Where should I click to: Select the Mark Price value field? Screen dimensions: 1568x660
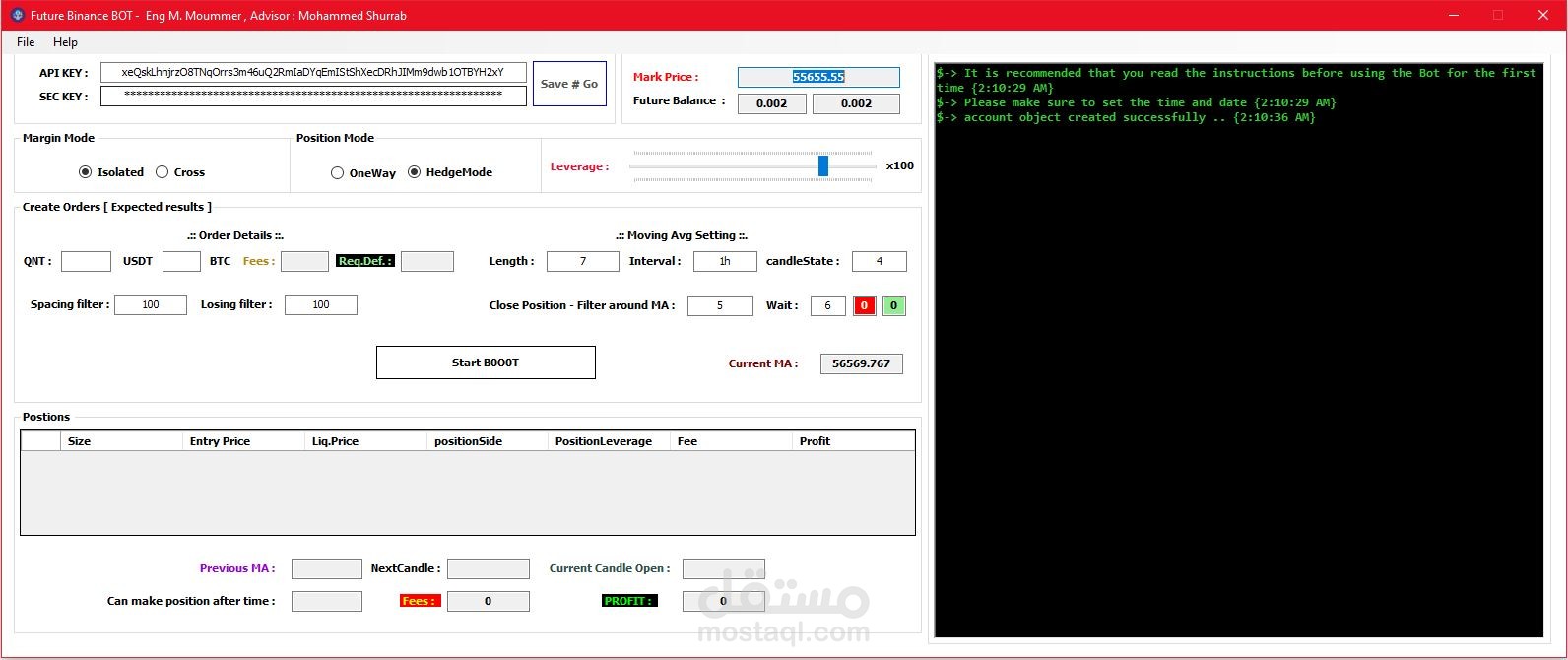(818, 77)
